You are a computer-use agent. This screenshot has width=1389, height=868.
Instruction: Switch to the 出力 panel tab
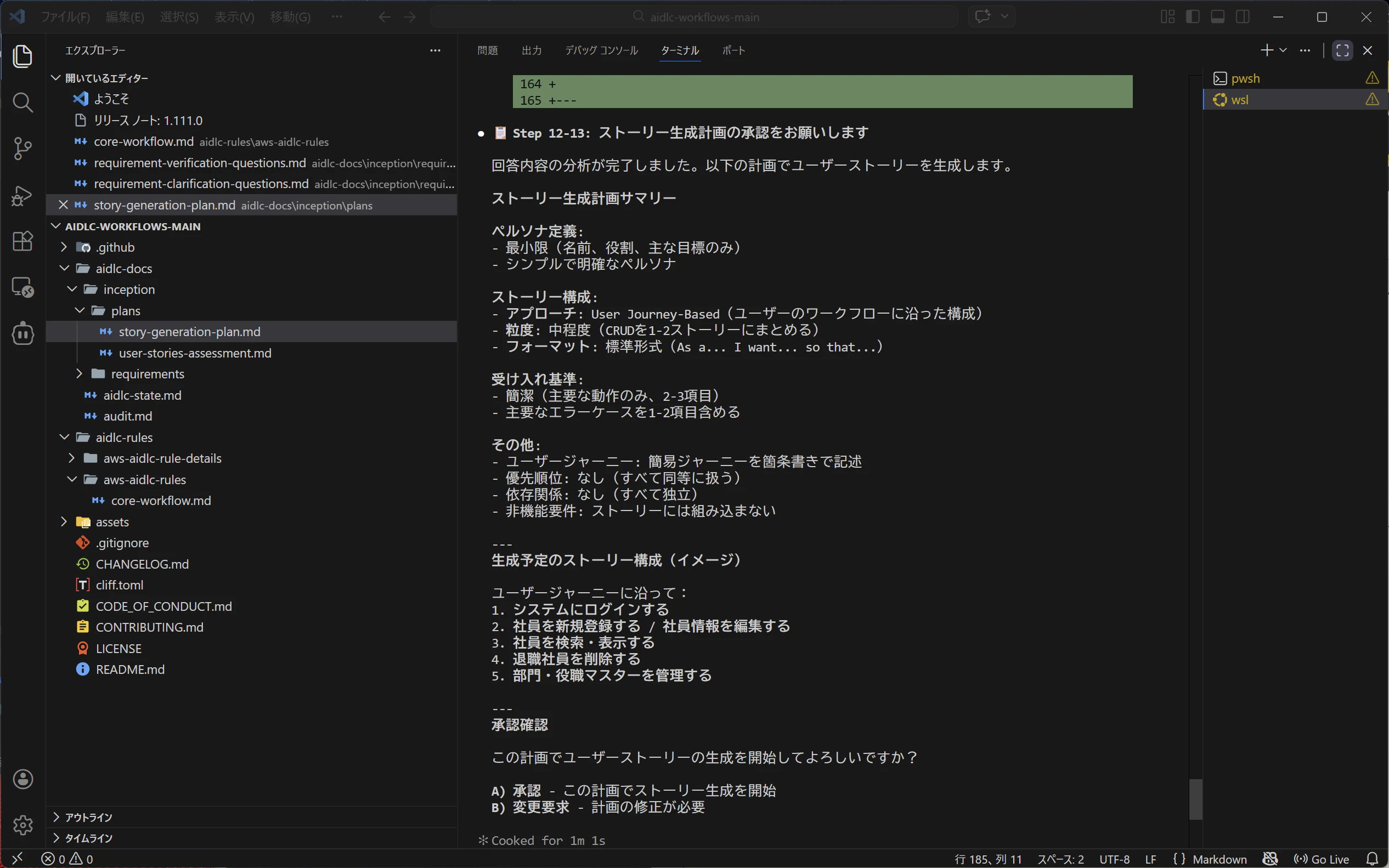coord(532,50)
